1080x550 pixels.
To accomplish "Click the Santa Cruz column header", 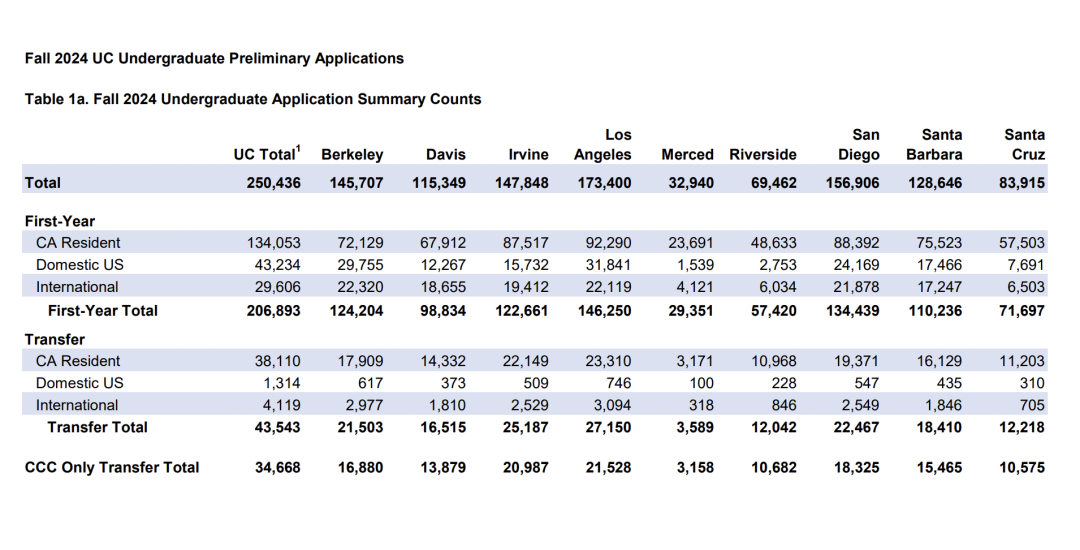I will pyautogui.click(x=1024, y=145).
